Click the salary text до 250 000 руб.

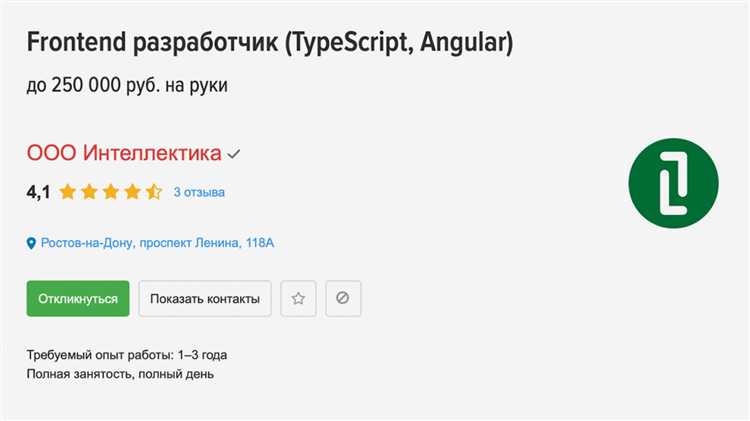128,86
